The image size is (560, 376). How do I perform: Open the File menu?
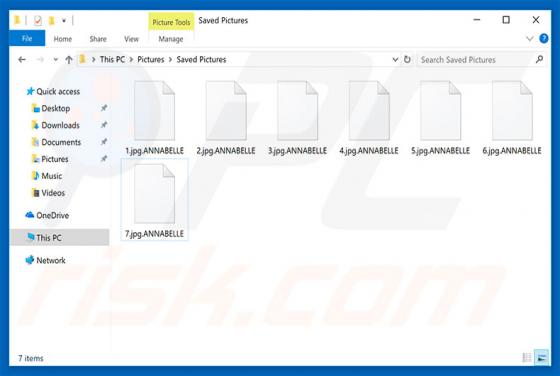click(x=27, y=39)
